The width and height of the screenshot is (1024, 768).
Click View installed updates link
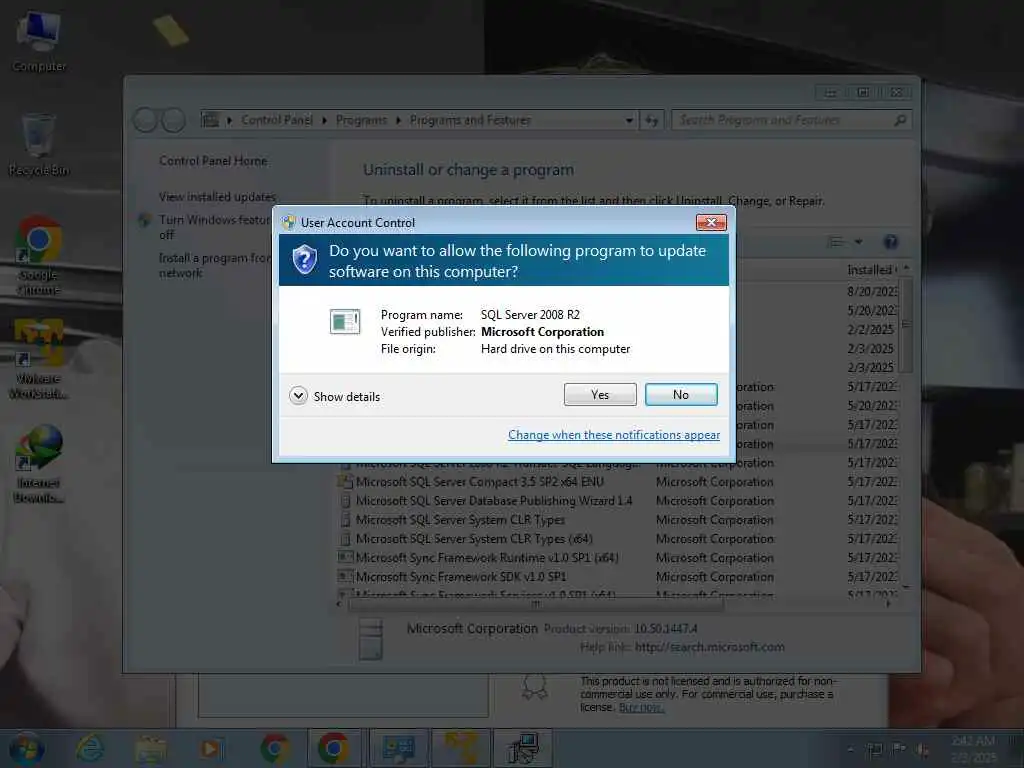tap(217, 197)
